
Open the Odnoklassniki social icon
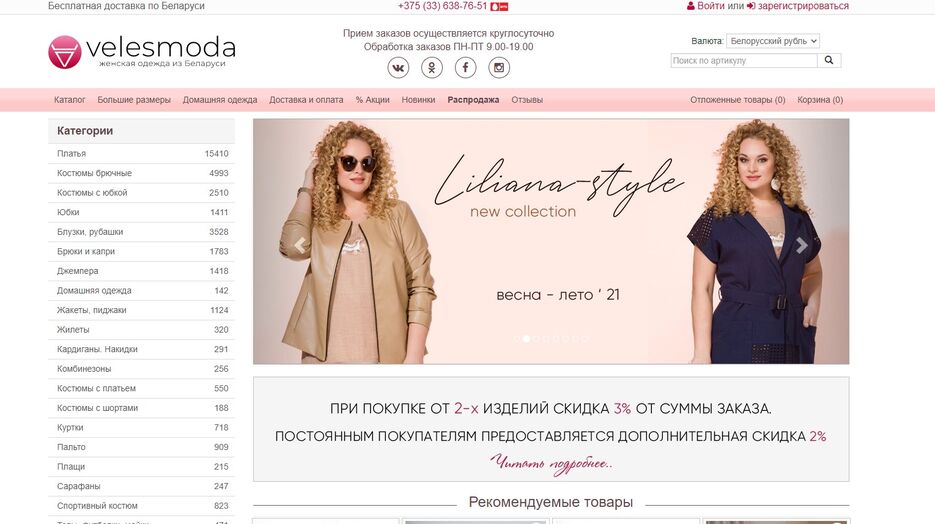[432, 67]
